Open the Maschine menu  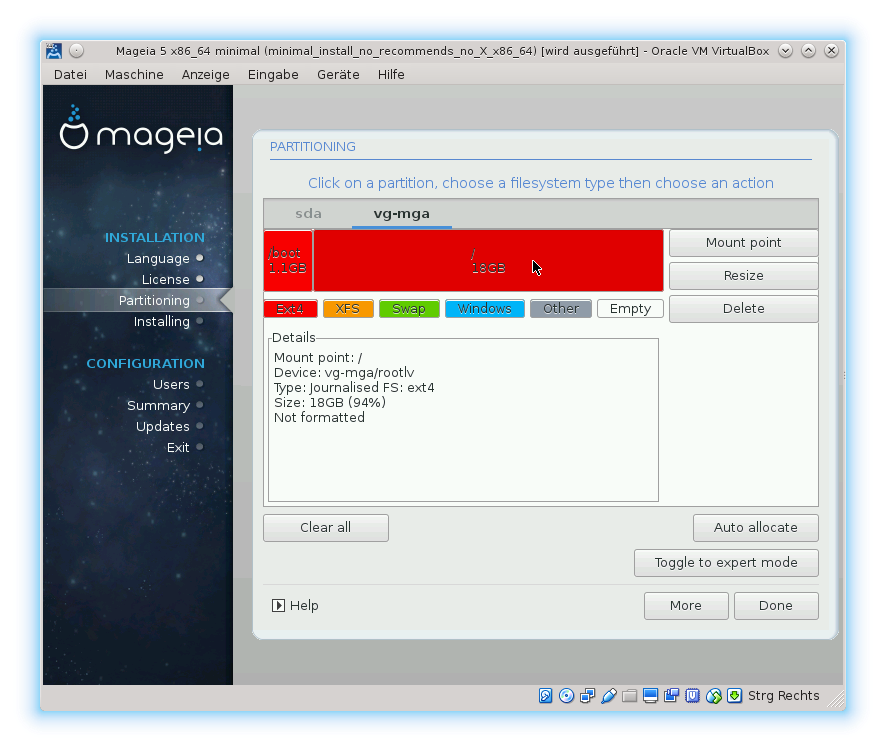134,75
